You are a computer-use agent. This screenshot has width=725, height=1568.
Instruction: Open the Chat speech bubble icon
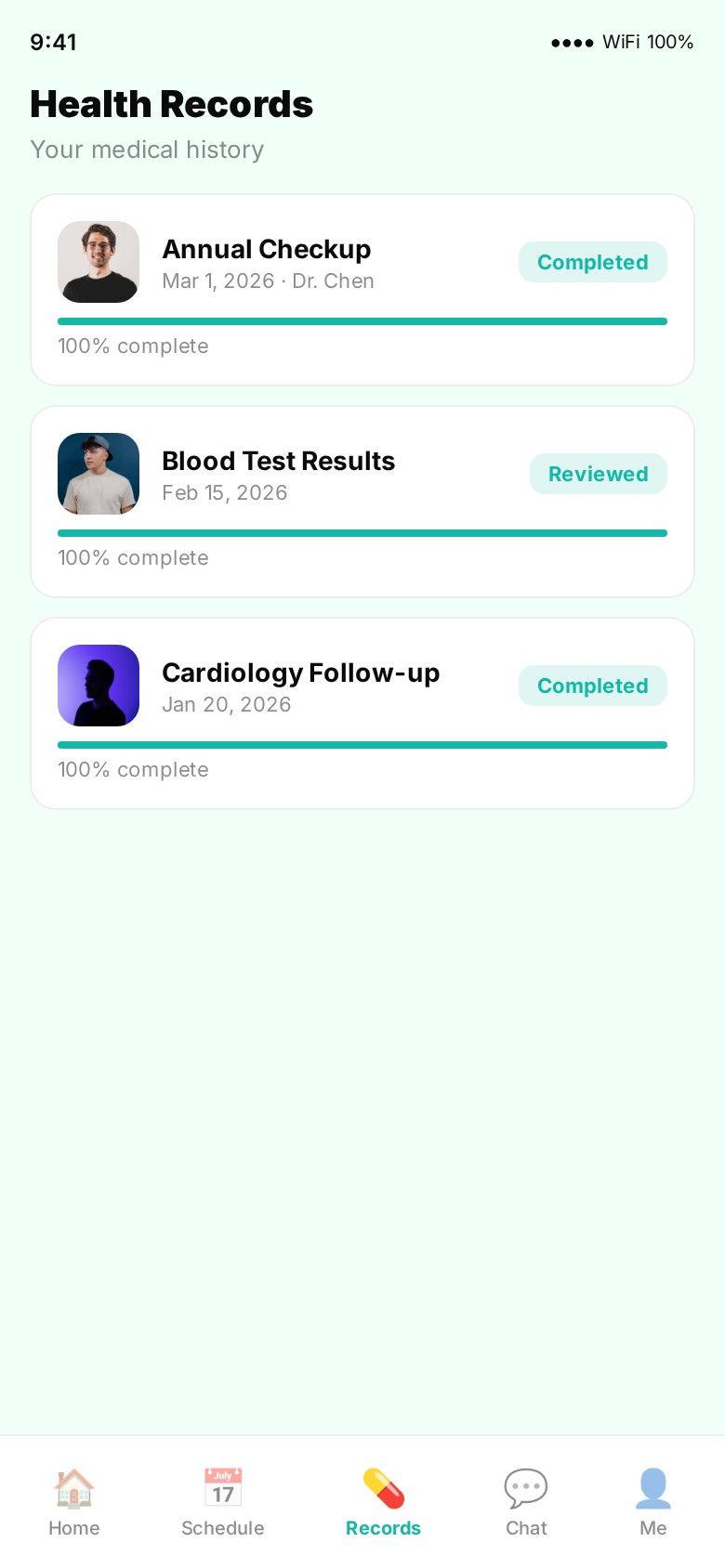pyautogui.click(x=526, y=1487)
